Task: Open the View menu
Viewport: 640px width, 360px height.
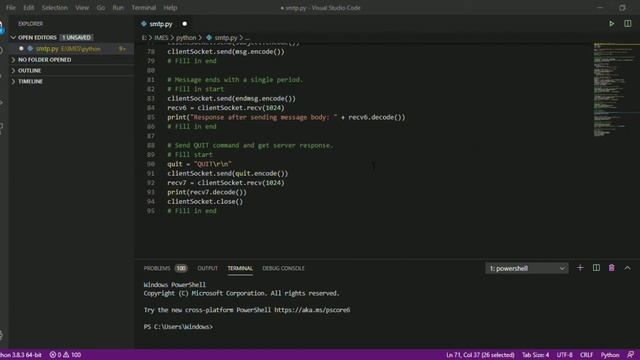Action: 82,8
